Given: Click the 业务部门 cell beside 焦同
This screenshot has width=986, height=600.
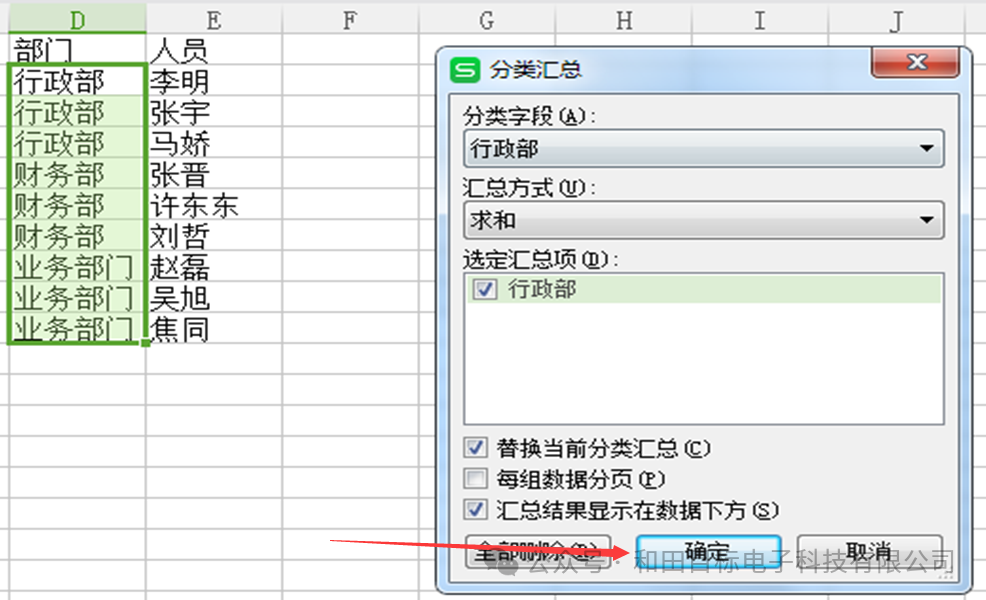Looking at the screenshot, I should pyautogui.click(x=77, y=328).
